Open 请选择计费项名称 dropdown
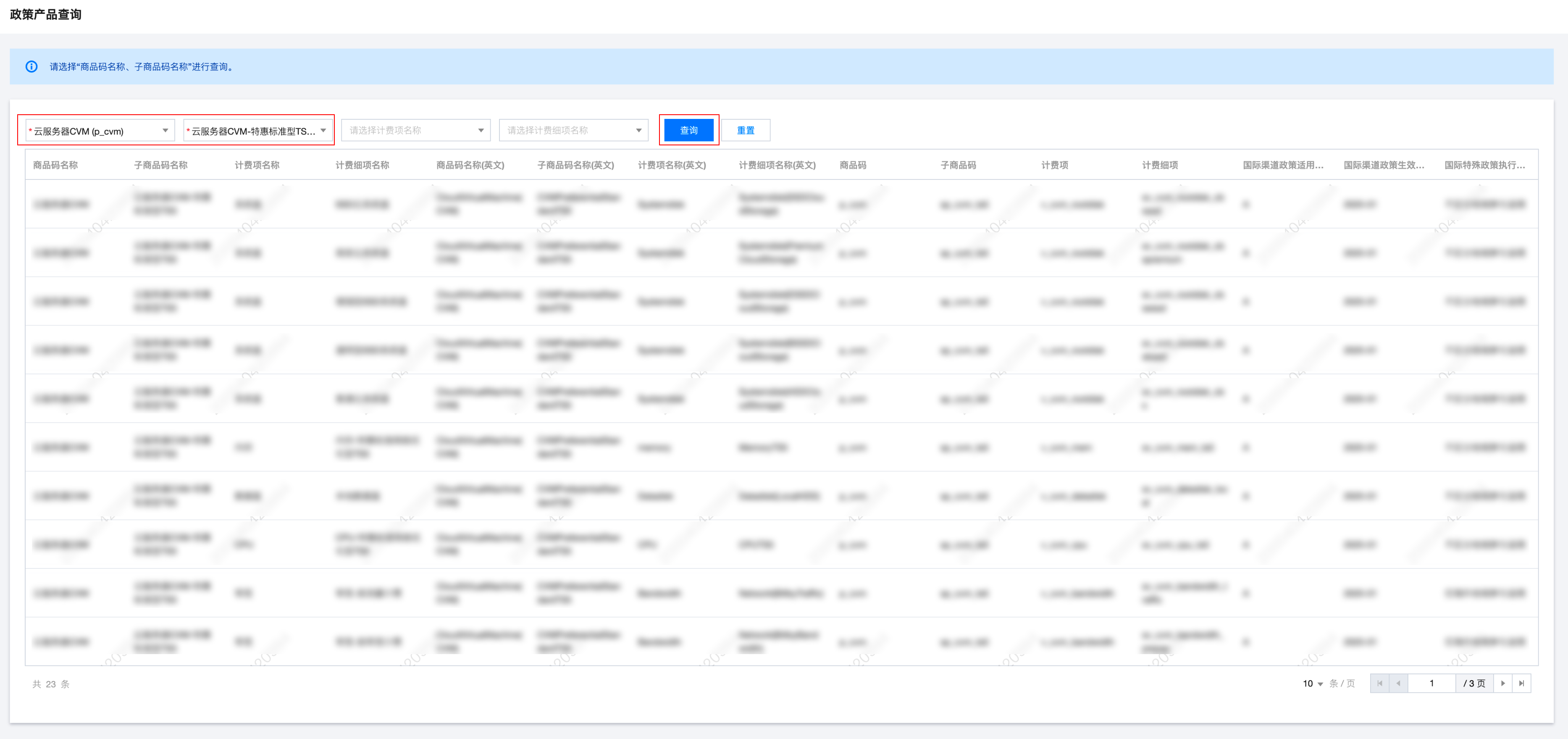1568x739 pixels. click(416, 130)
